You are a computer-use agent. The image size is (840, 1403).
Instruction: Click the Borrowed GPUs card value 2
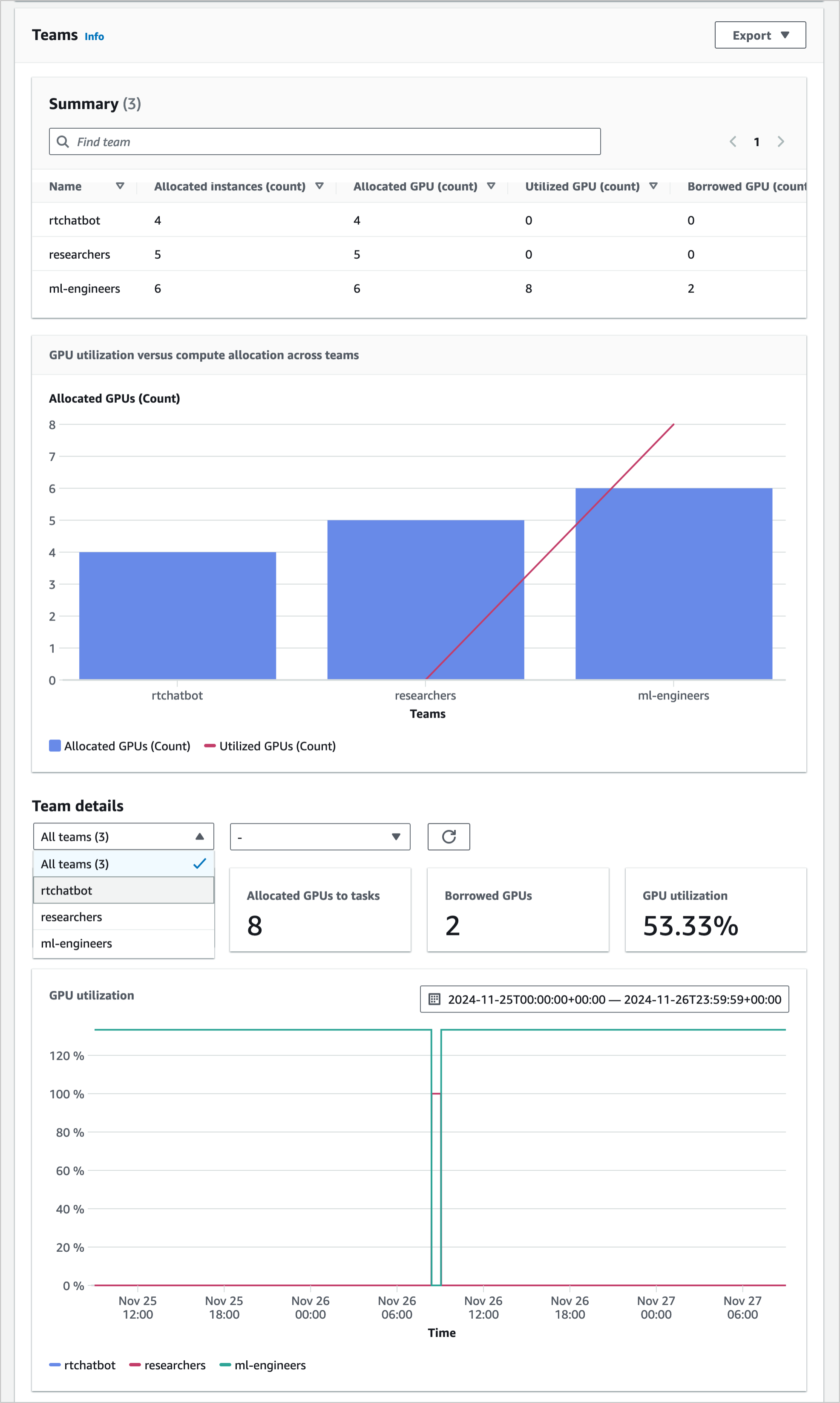[x=452, y=926]
